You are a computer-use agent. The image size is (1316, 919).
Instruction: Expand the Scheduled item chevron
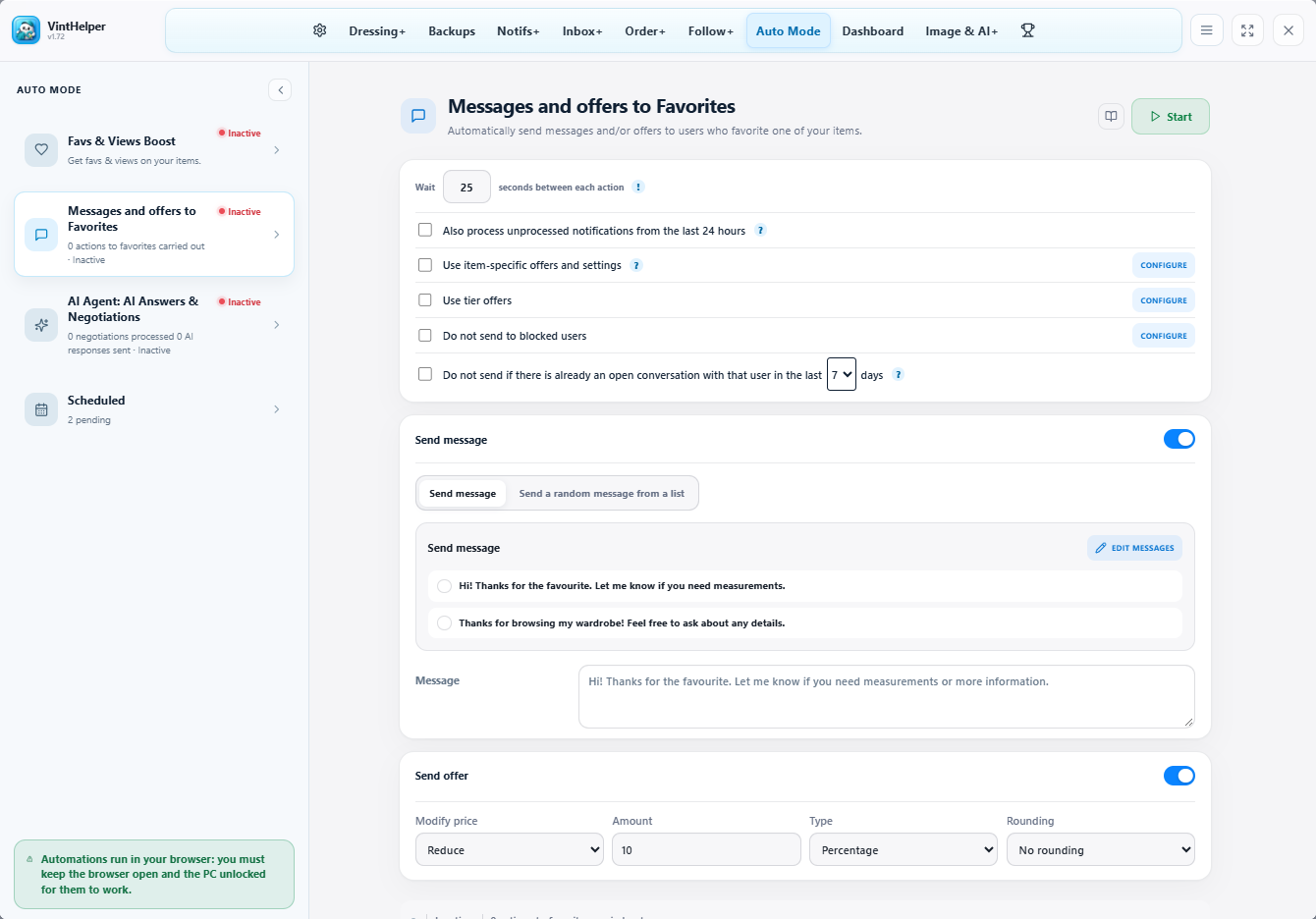click(x=277, y=409)
